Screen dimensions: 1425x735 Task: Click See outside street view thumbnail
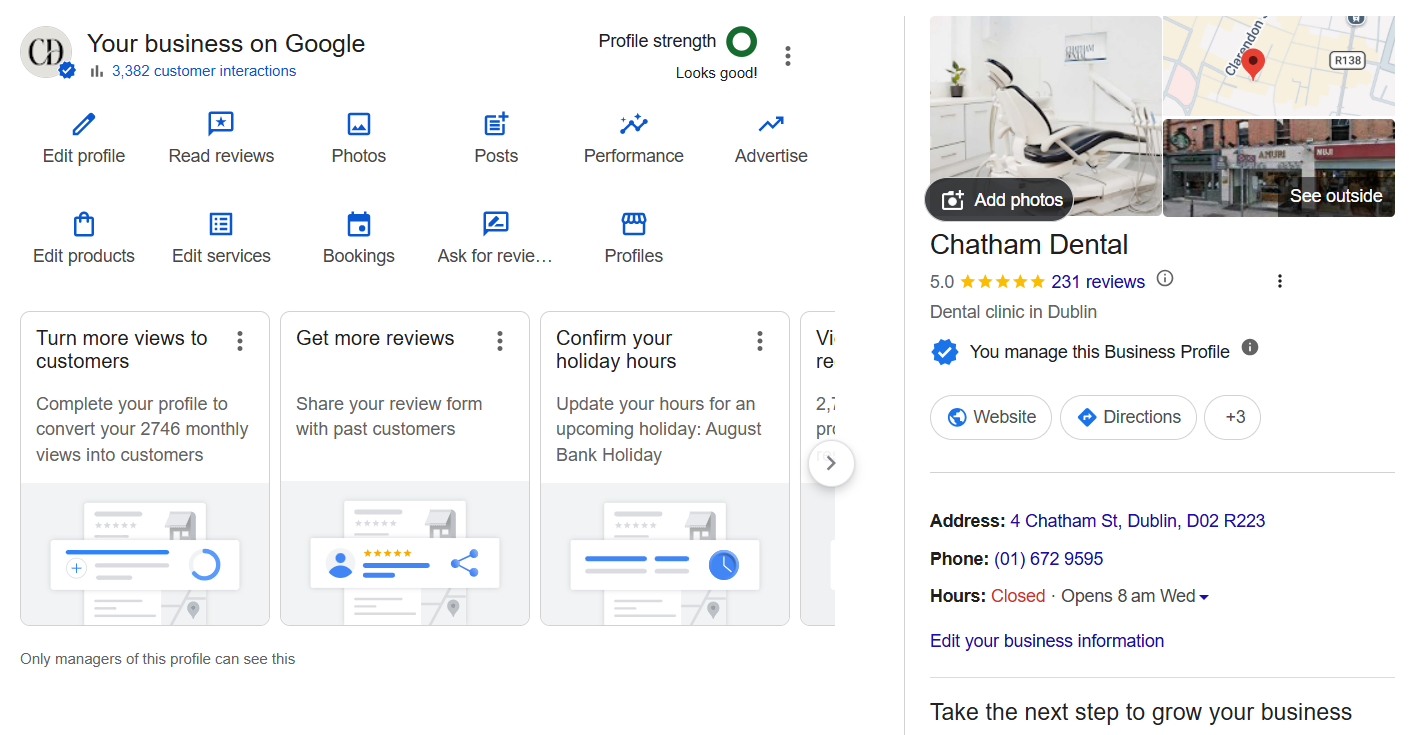(1279, 168)
